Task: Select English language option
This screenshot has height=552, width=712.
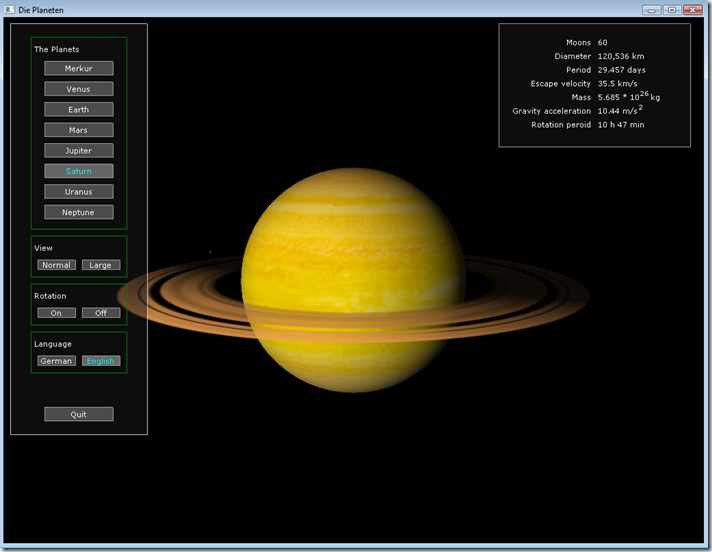Action: (101, 361)
